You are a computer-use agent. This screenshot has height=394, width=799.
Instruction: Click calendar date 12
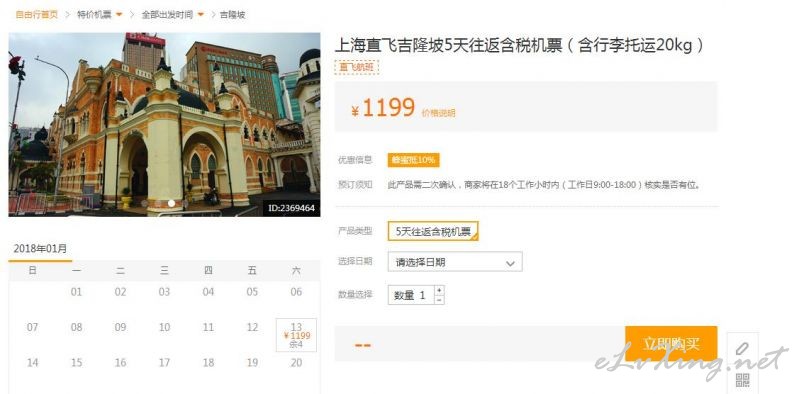coord(252,327)
